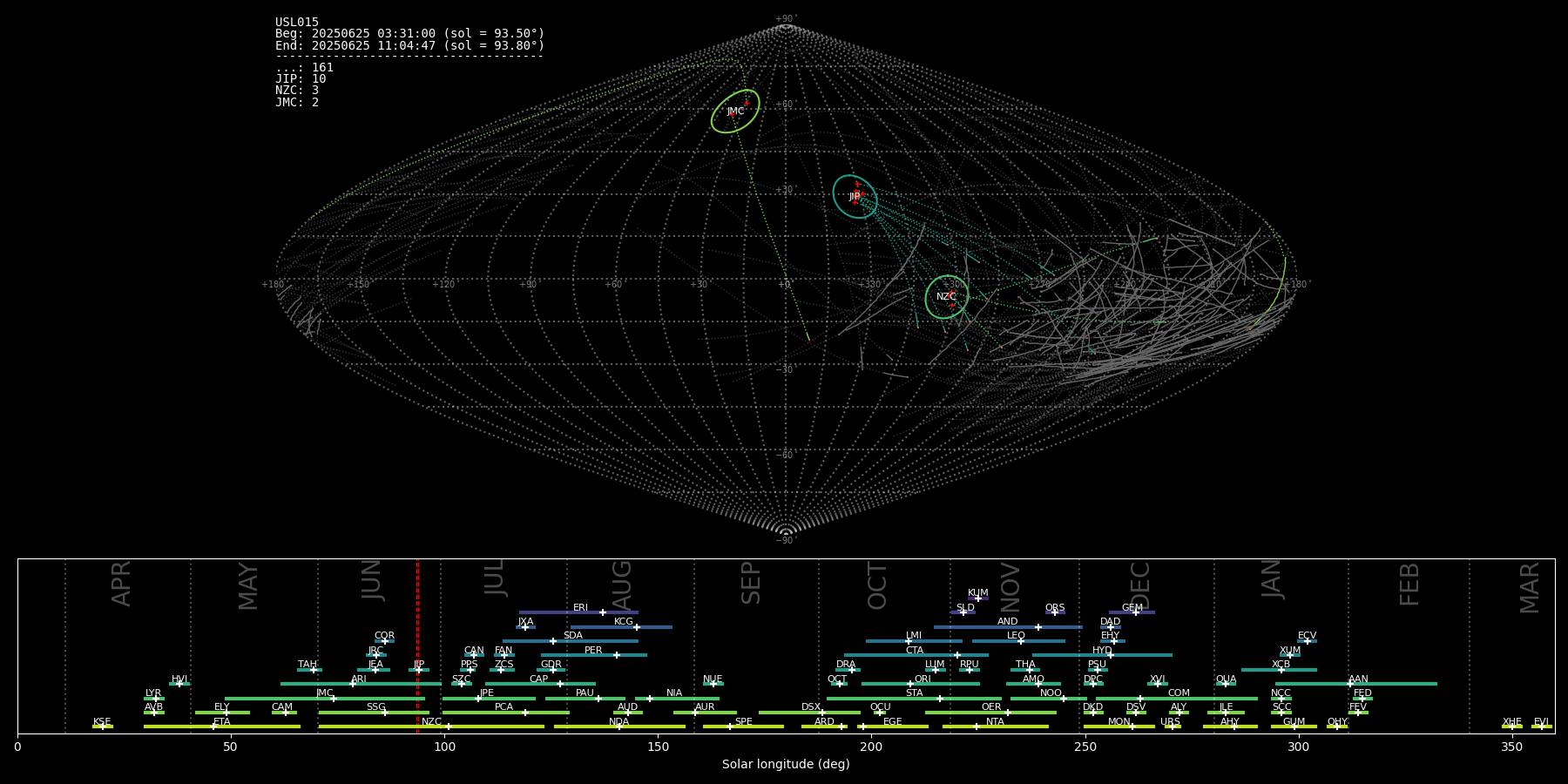
Task: Click the 'DEC' month label
Action: [1139, 585]
